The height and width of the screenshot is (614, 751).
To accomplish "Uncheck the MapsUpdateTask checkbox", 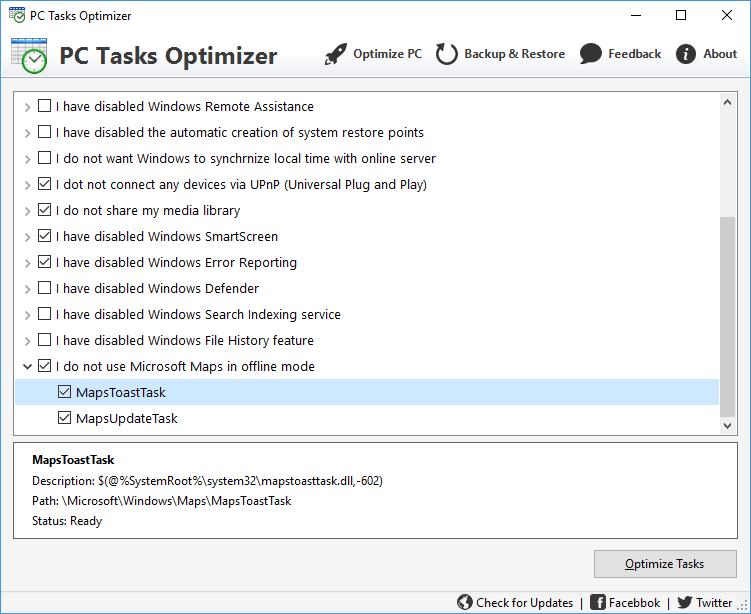I will click(65, 419).
